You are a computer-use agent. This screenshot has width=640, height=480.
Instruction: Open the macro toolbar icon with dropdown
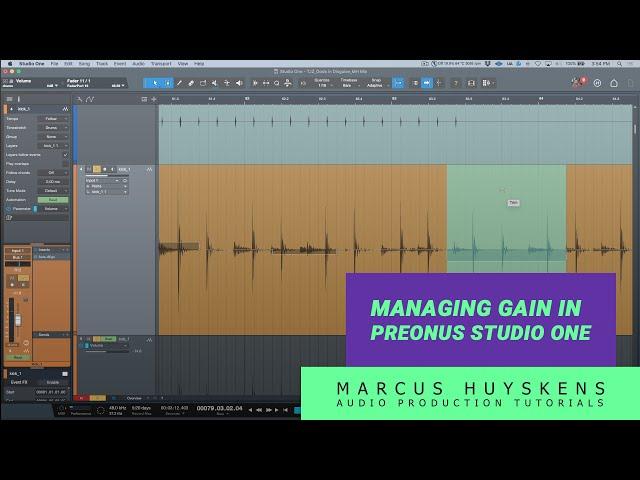(x=487, y=83)
